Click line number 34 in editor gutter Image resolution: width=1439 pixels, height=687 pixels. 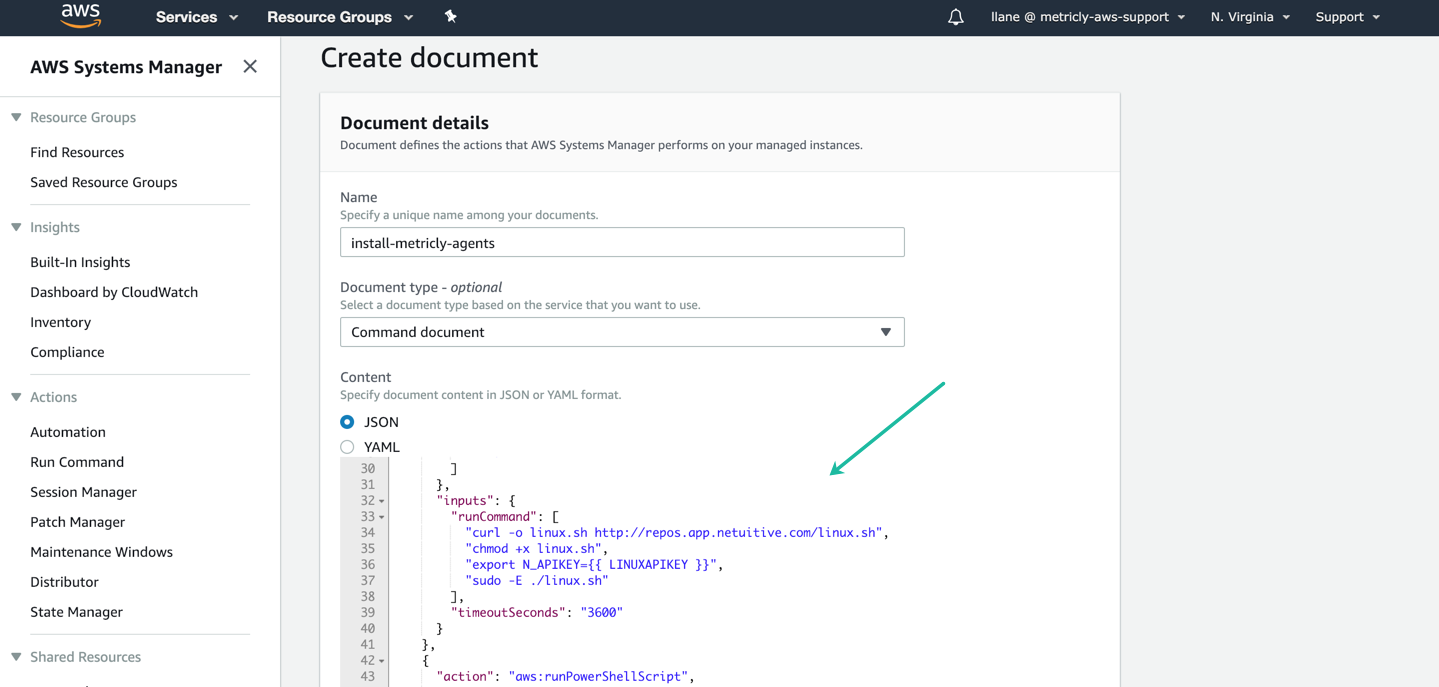367,533
